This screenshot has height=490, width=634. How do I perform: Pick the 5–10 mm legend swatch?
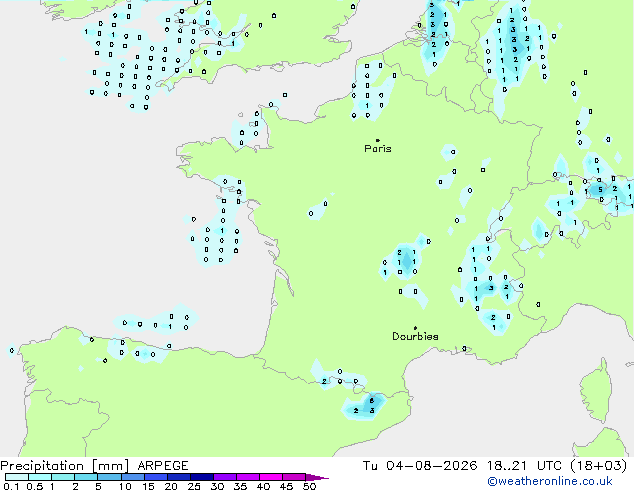(x=109, y=477)
